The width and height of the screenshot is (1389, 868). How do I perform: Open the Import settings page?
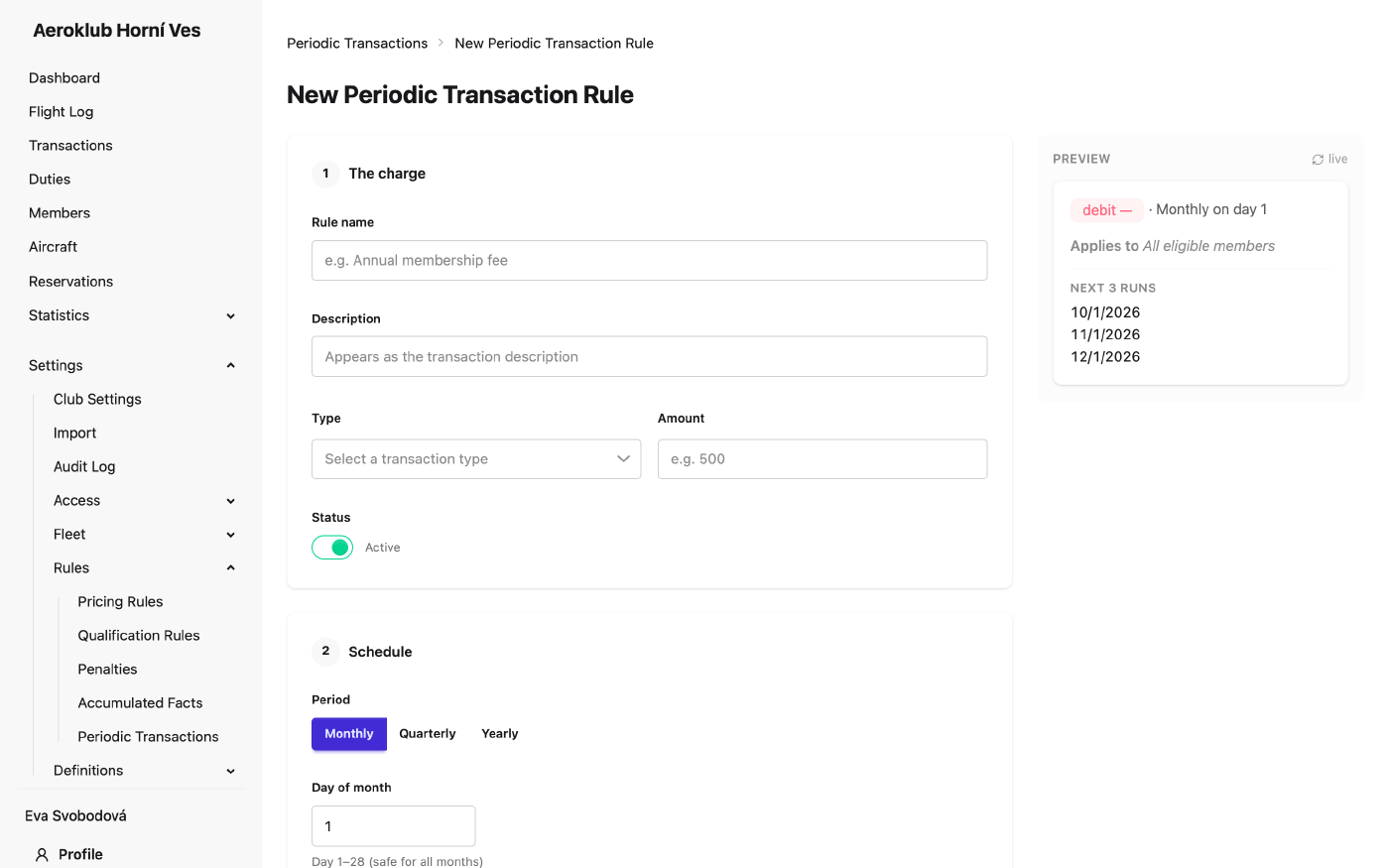[x=75, y=434]
